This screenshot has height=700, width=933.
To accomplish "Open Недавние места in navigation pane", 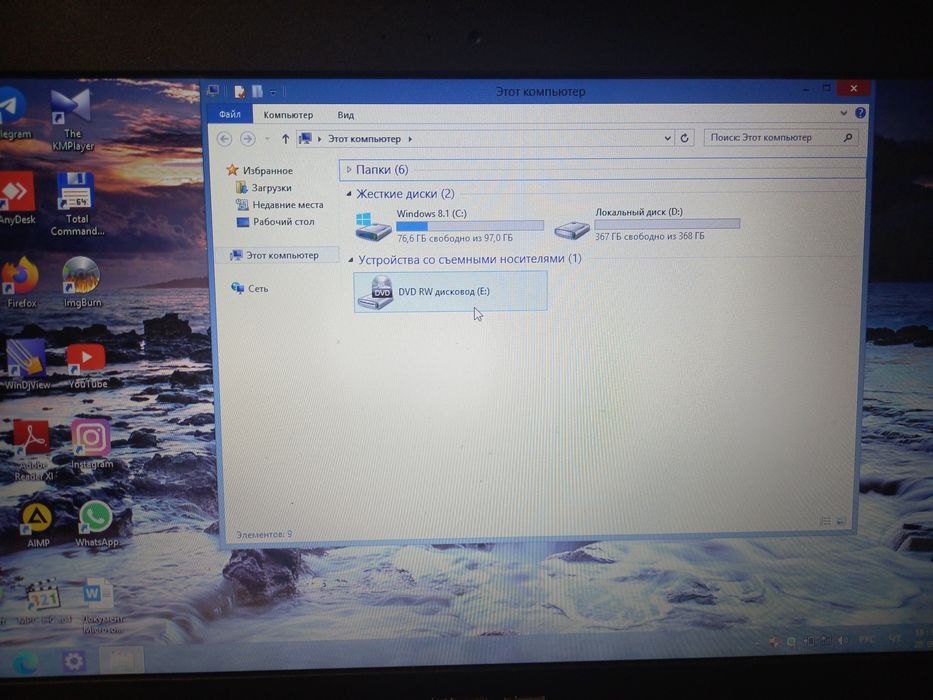I will (280, 205).
